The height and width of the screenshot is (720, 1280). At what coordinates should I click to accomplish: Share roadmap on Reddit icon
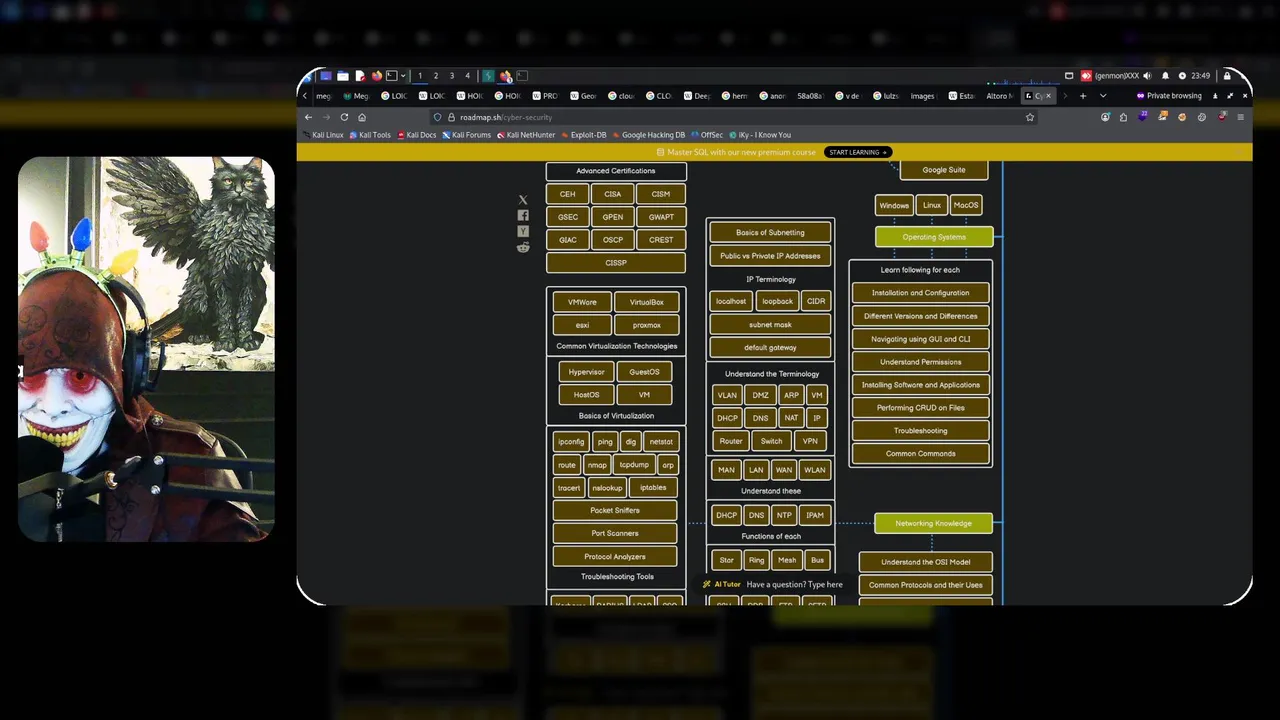click(x=523, y=247)
